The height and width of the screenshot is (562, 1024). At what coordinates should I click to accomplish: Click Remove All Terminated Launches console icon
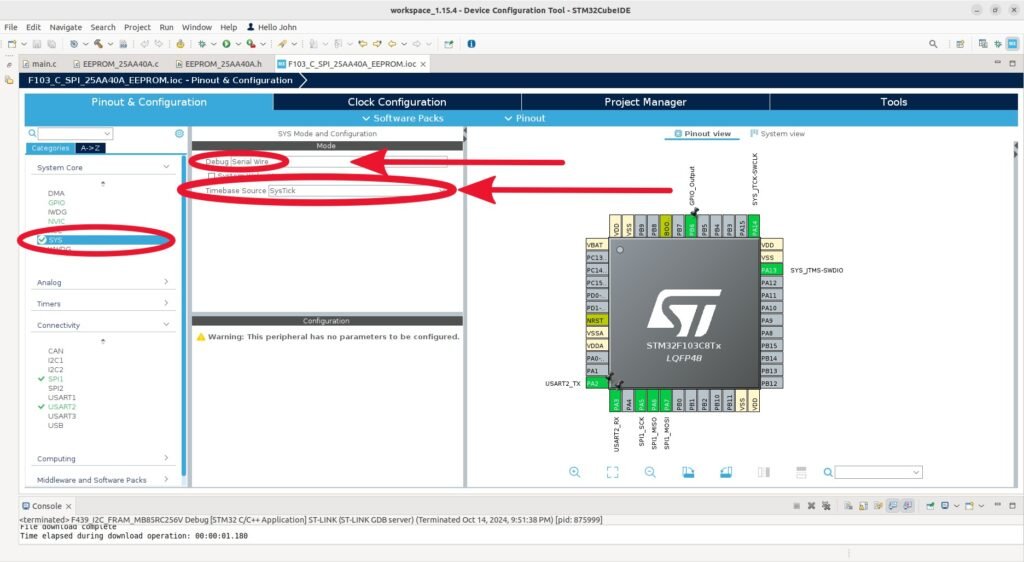coord(826,506)
